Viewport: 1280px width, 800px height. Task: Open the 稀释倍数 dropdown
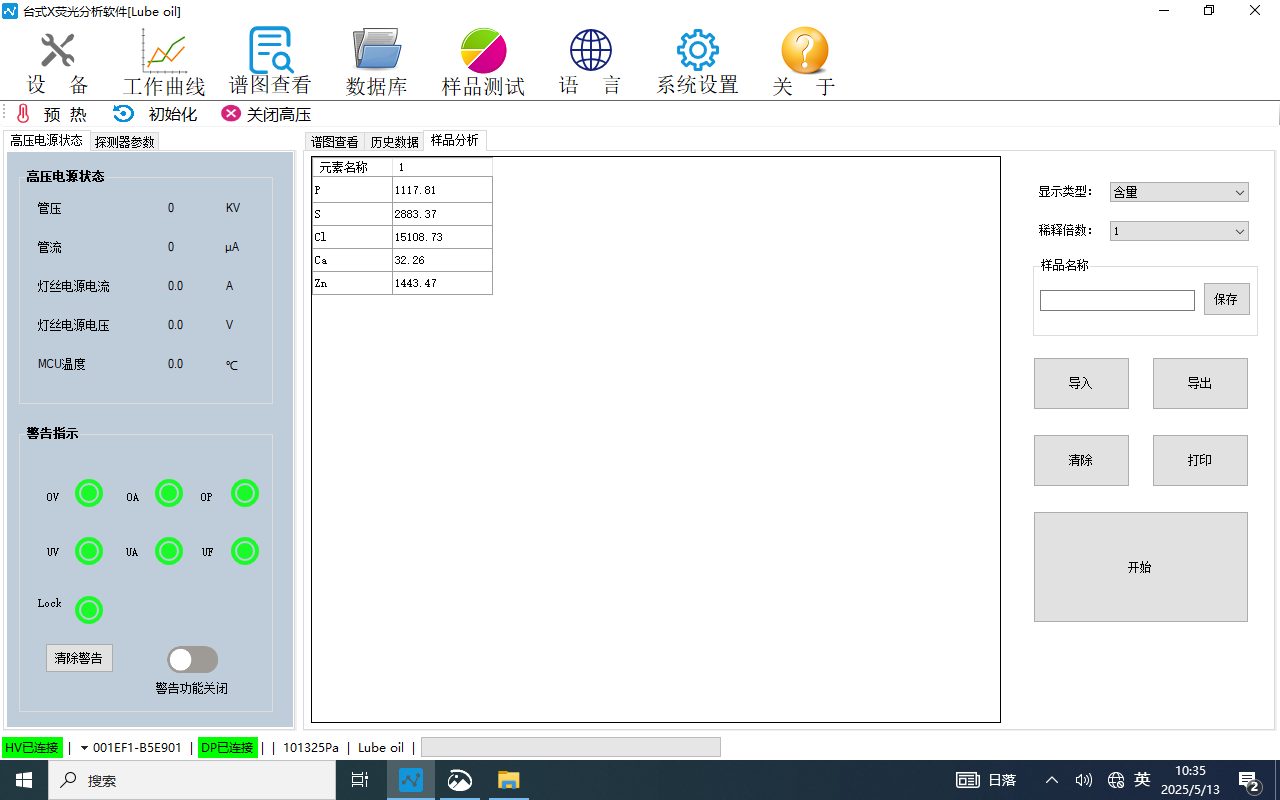[1179, 231]
